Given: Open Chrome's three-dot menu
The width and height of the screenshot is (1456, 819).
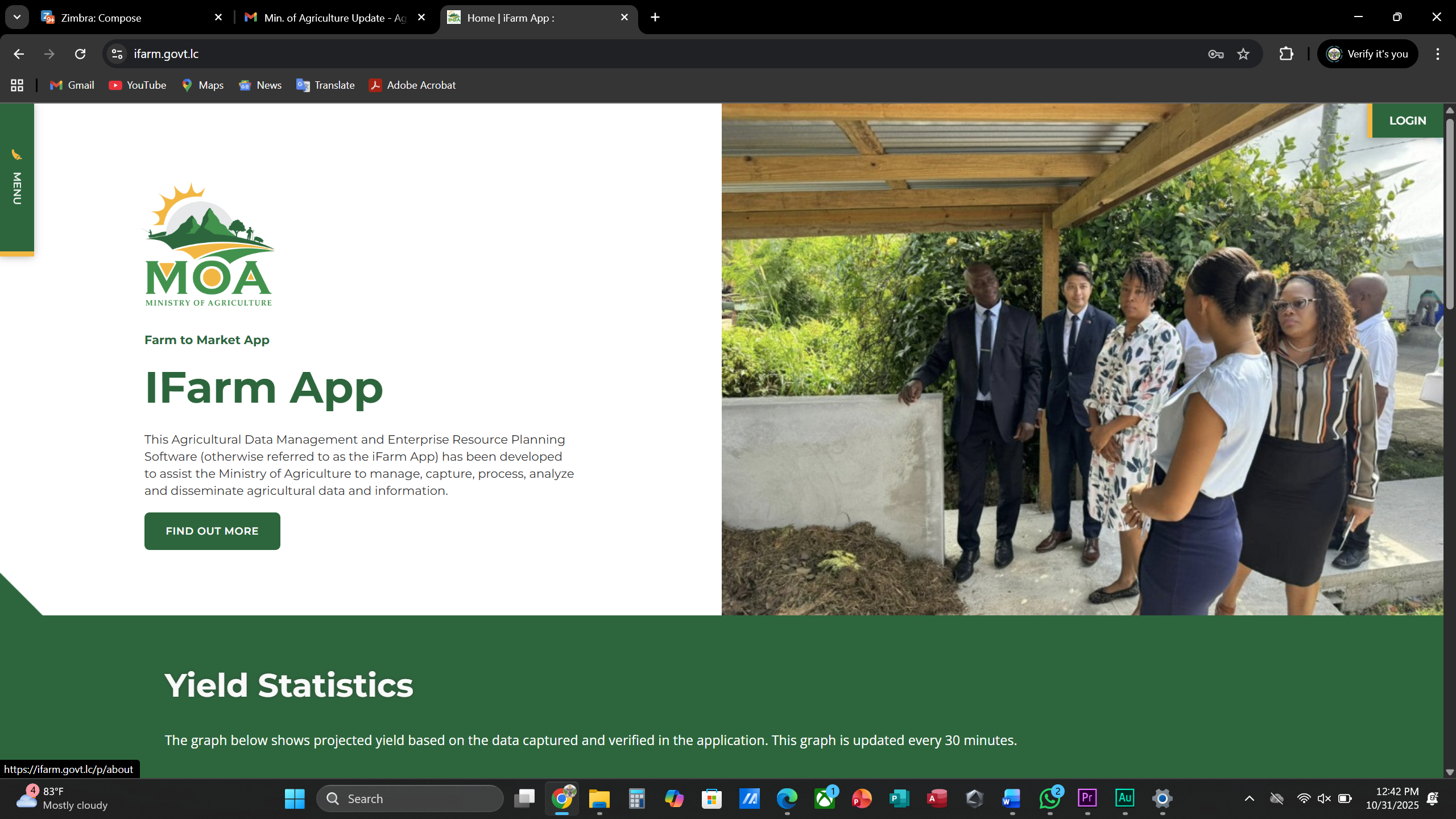Looking at the screenshot, I should 1438,54.
